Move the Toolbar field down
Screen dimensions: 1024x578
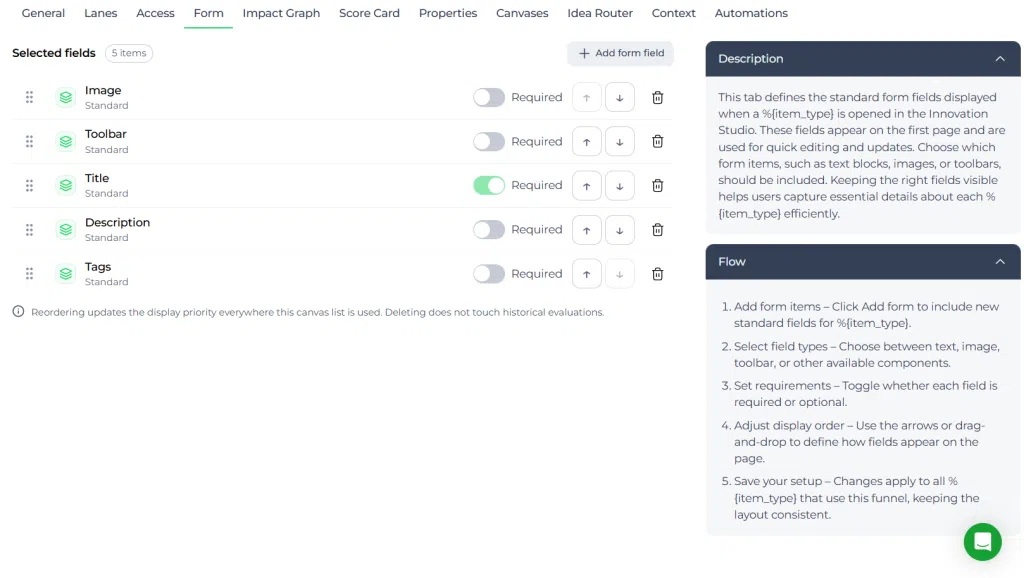tap(620, 142)
